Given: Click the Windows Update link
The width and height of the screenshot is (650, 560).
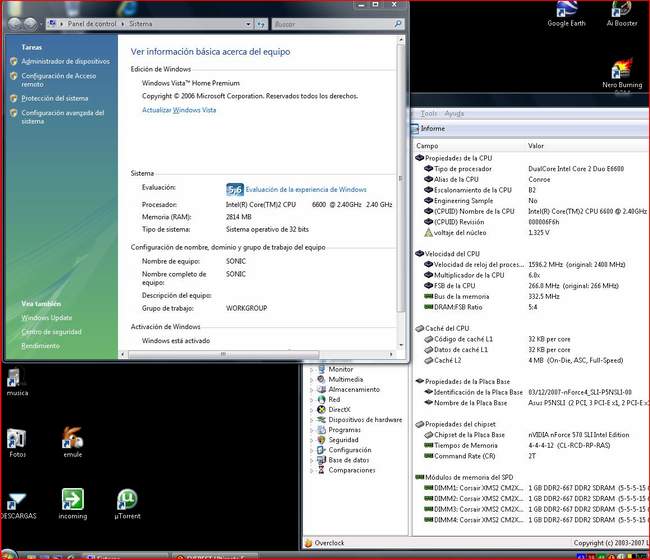Looking at the screenshot, I should pos(47,318).
